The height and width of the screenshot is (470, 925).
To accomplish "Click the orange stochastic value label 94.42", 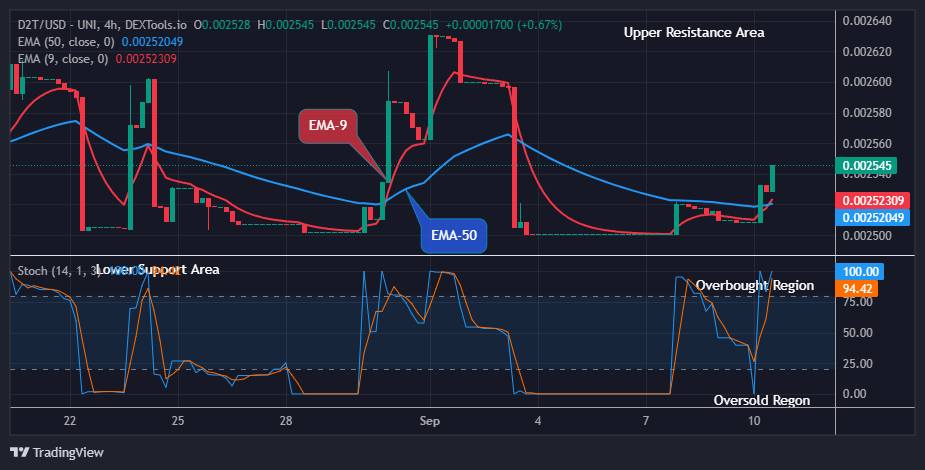I will (x=857, y=289).
